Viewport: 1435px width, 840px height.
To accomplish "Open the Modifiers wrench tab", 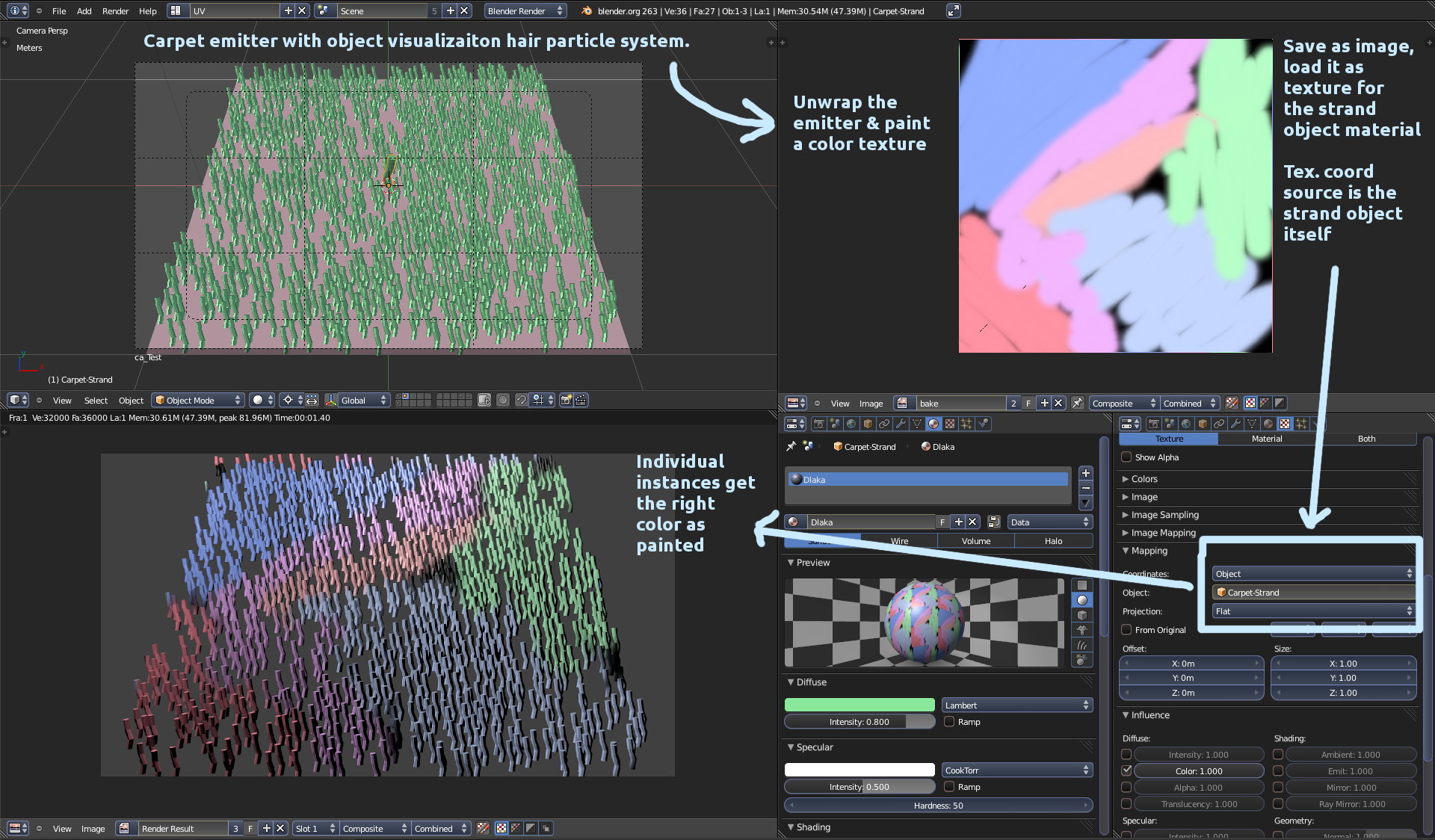I will click(901, 424).
